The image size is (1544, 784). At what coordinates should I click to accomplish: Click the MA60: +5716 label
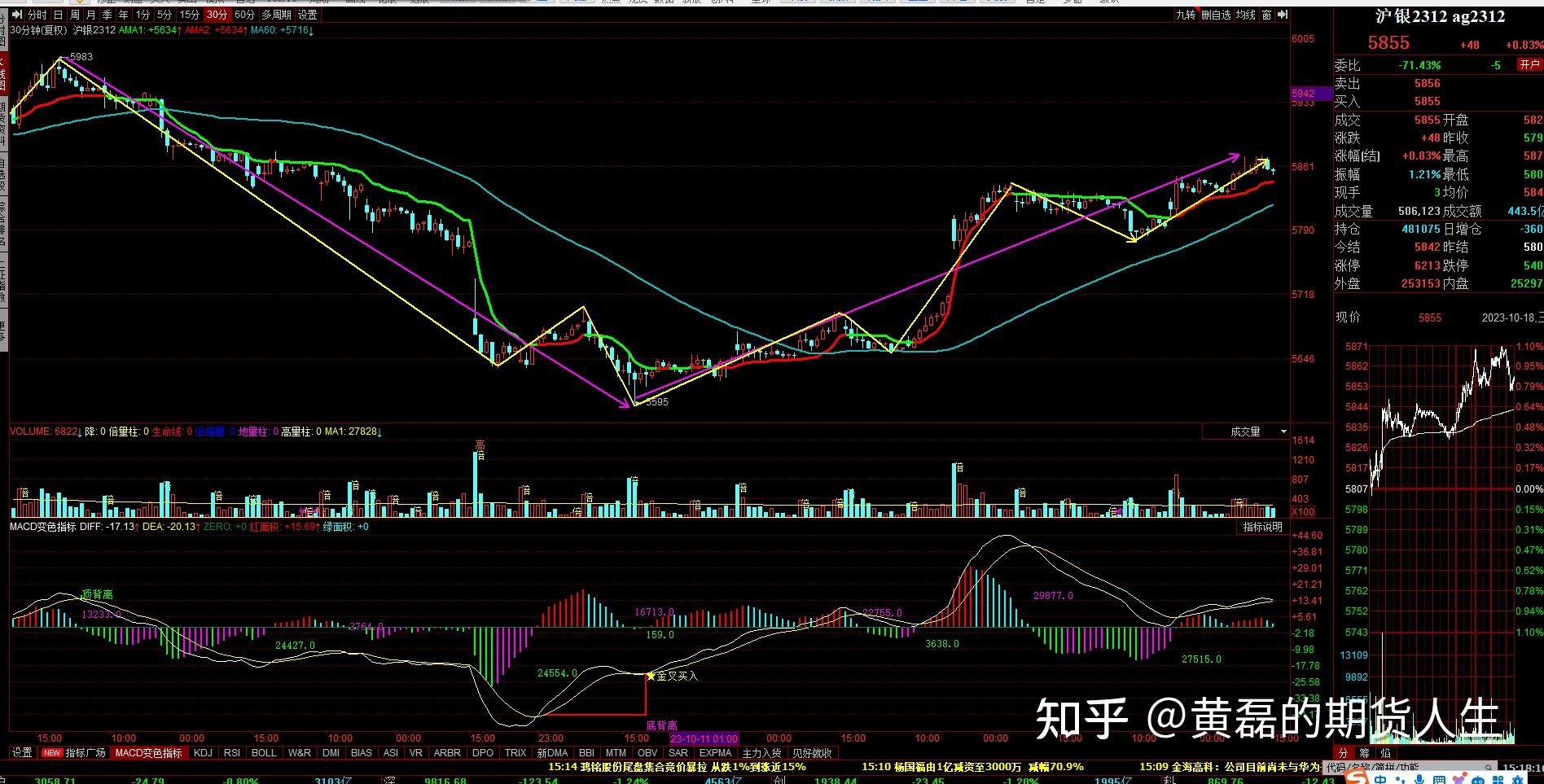point(282,30)
